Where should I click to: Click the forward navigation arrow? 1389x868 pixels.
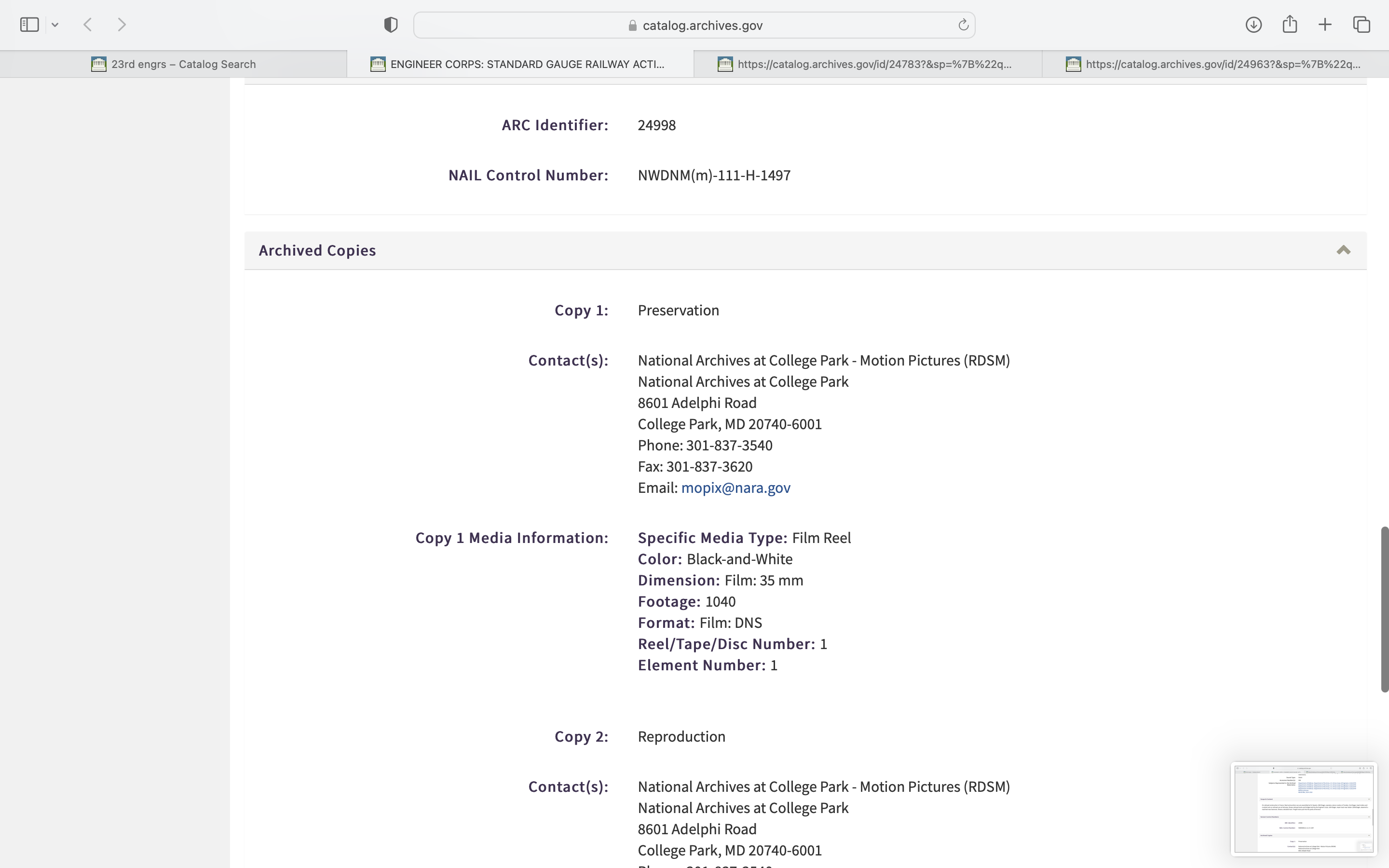tap(122, 25)
